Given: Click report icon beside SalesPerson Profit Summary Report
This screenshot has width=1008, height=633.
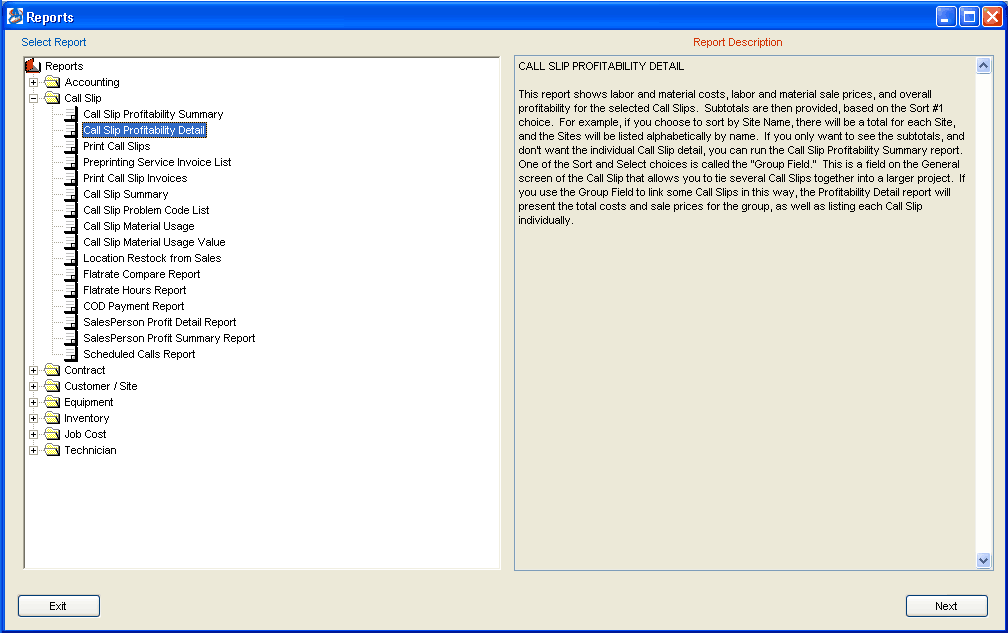Looking at the screenshot, I should [71, 339].
